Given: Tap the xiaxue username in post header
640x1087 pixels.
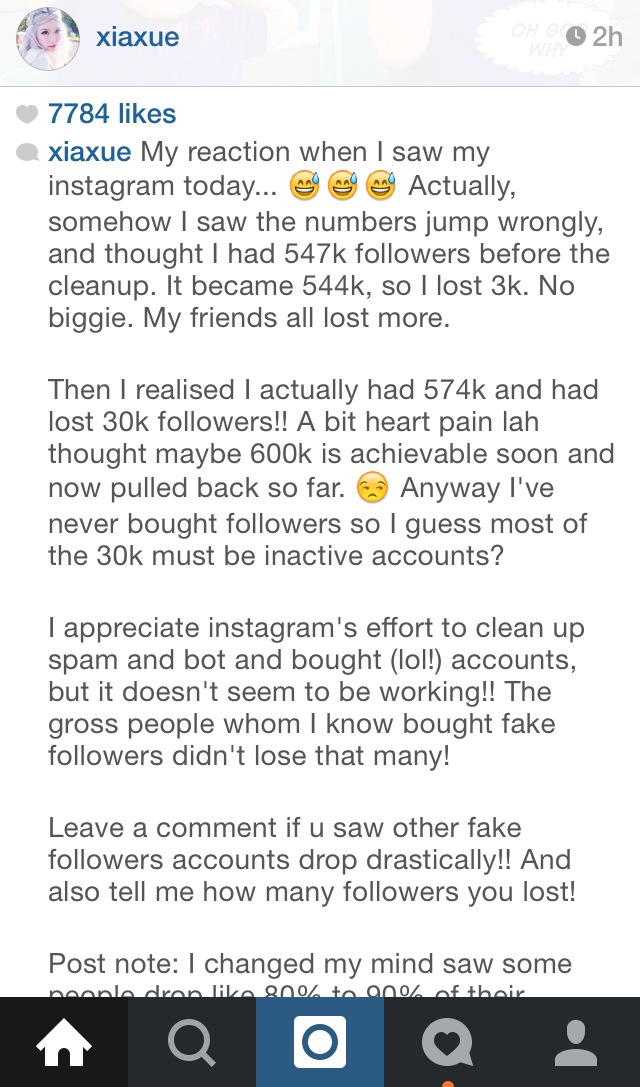Looking at the screenshot, I should point(137,38).
